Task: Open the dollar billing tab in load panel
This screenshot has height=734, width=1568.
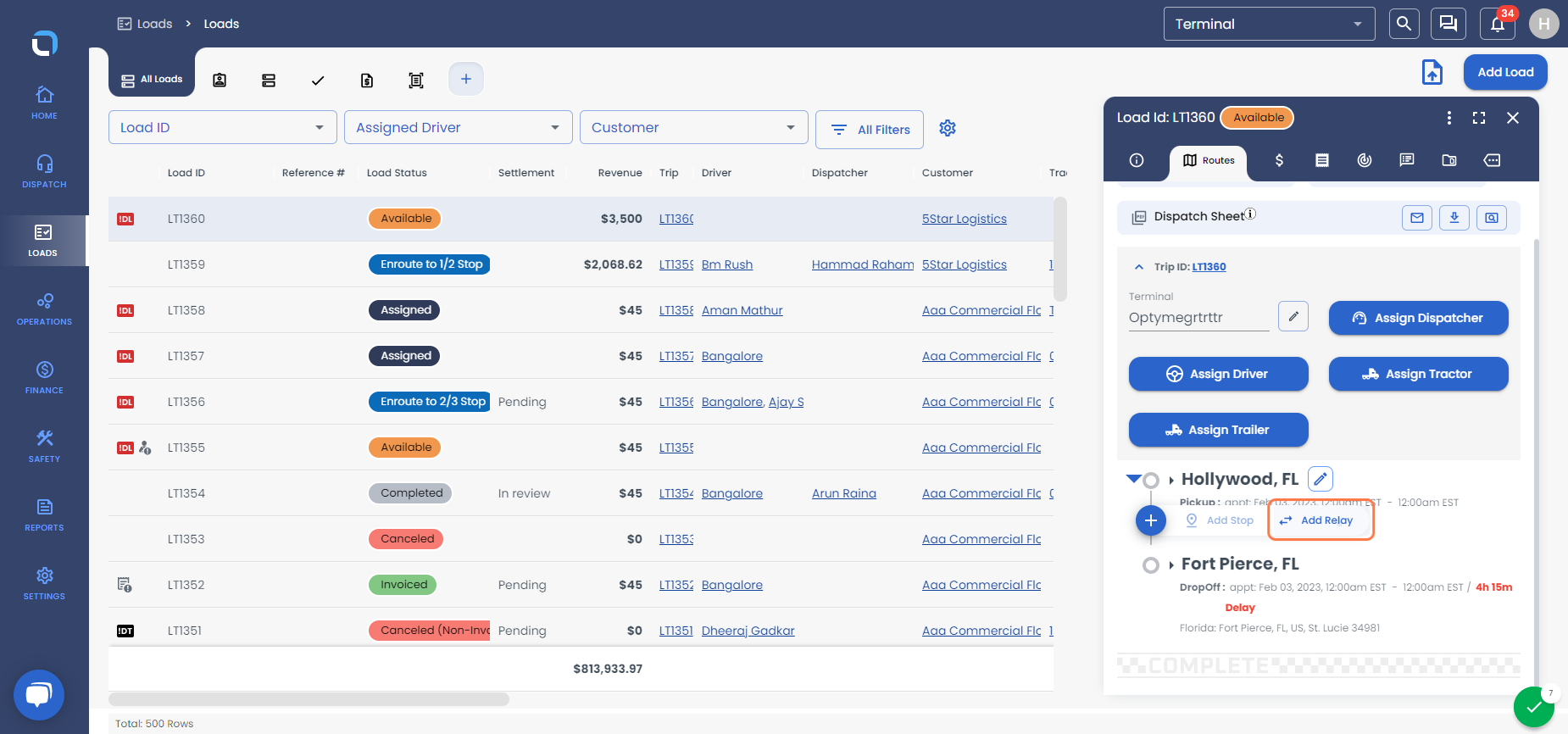Action: (1279, 160)
